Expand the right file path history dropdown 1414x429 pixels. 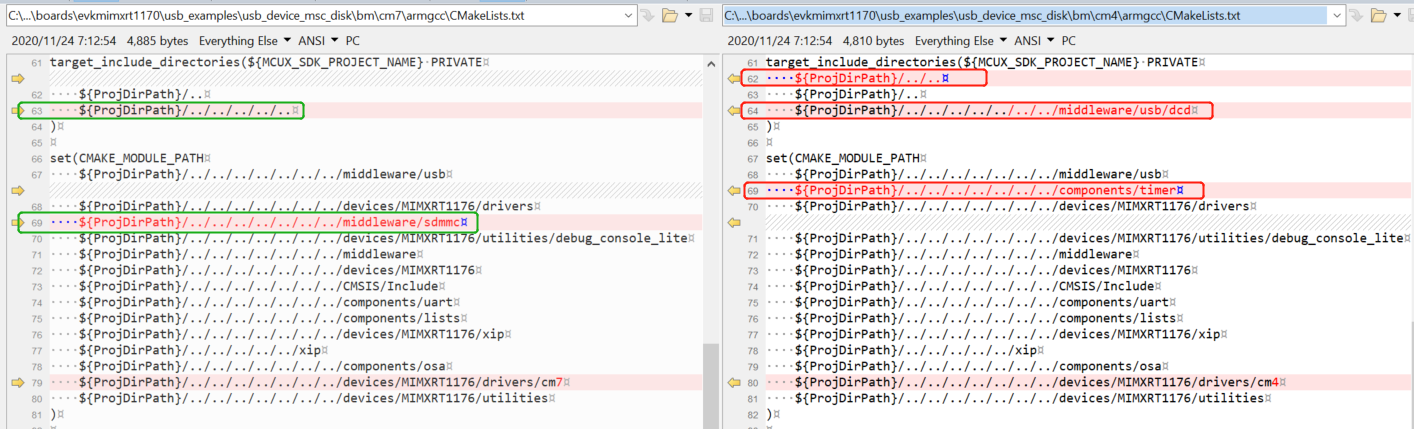tap(1337, 16)
